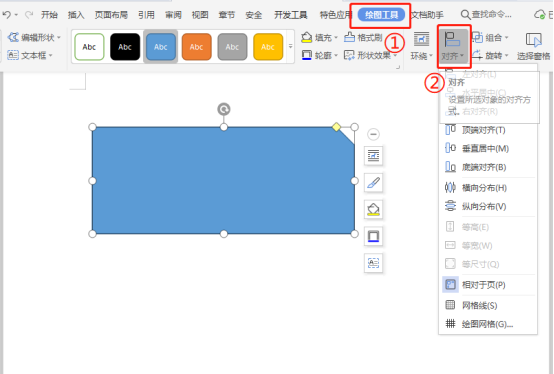554x374 pixels.
Task: Choose 等尺寸(Q) menu item
Action: pyautogui.click(x=488, y=264)
